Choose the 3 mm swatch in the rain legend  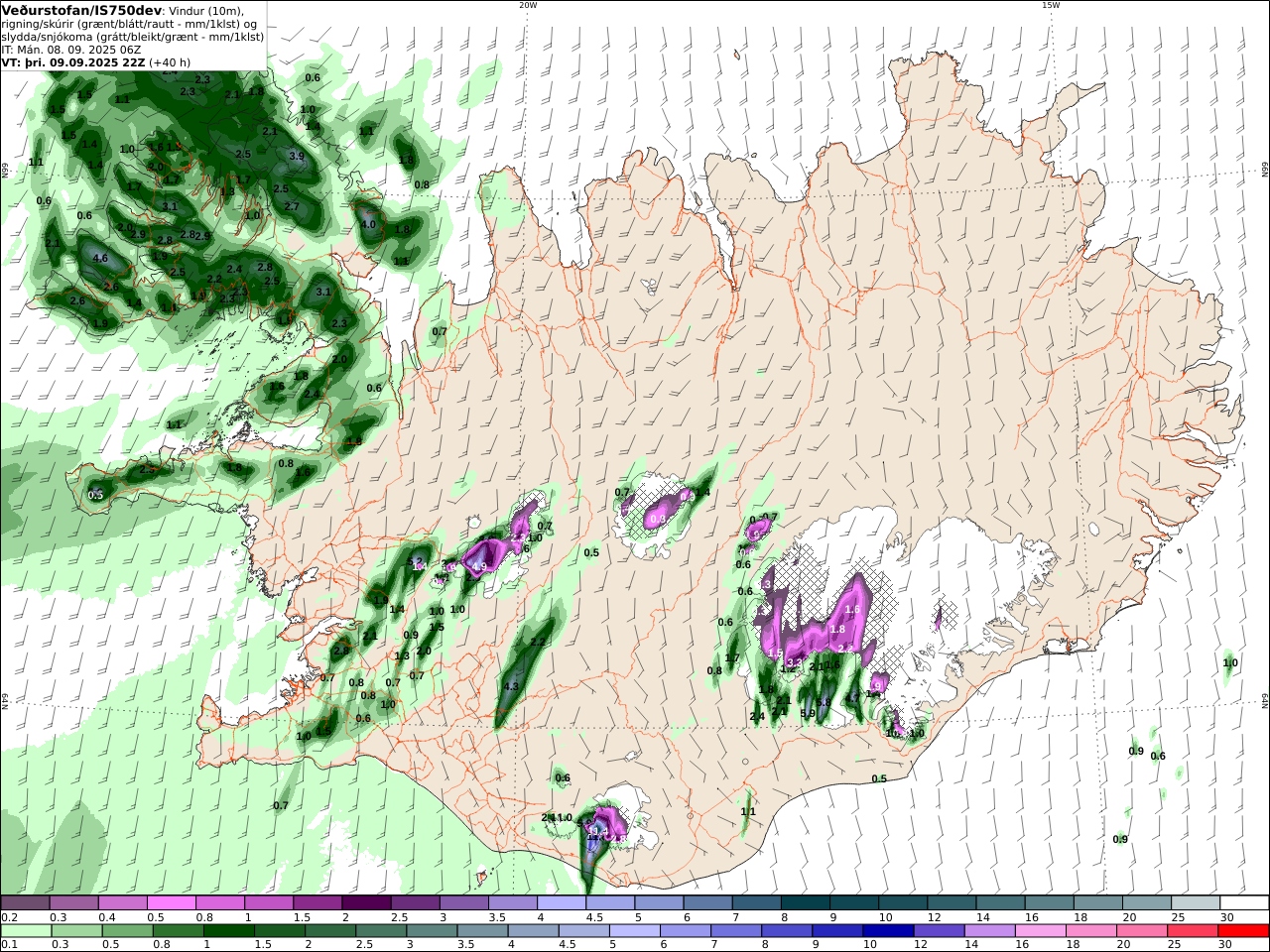coord(432,931)
